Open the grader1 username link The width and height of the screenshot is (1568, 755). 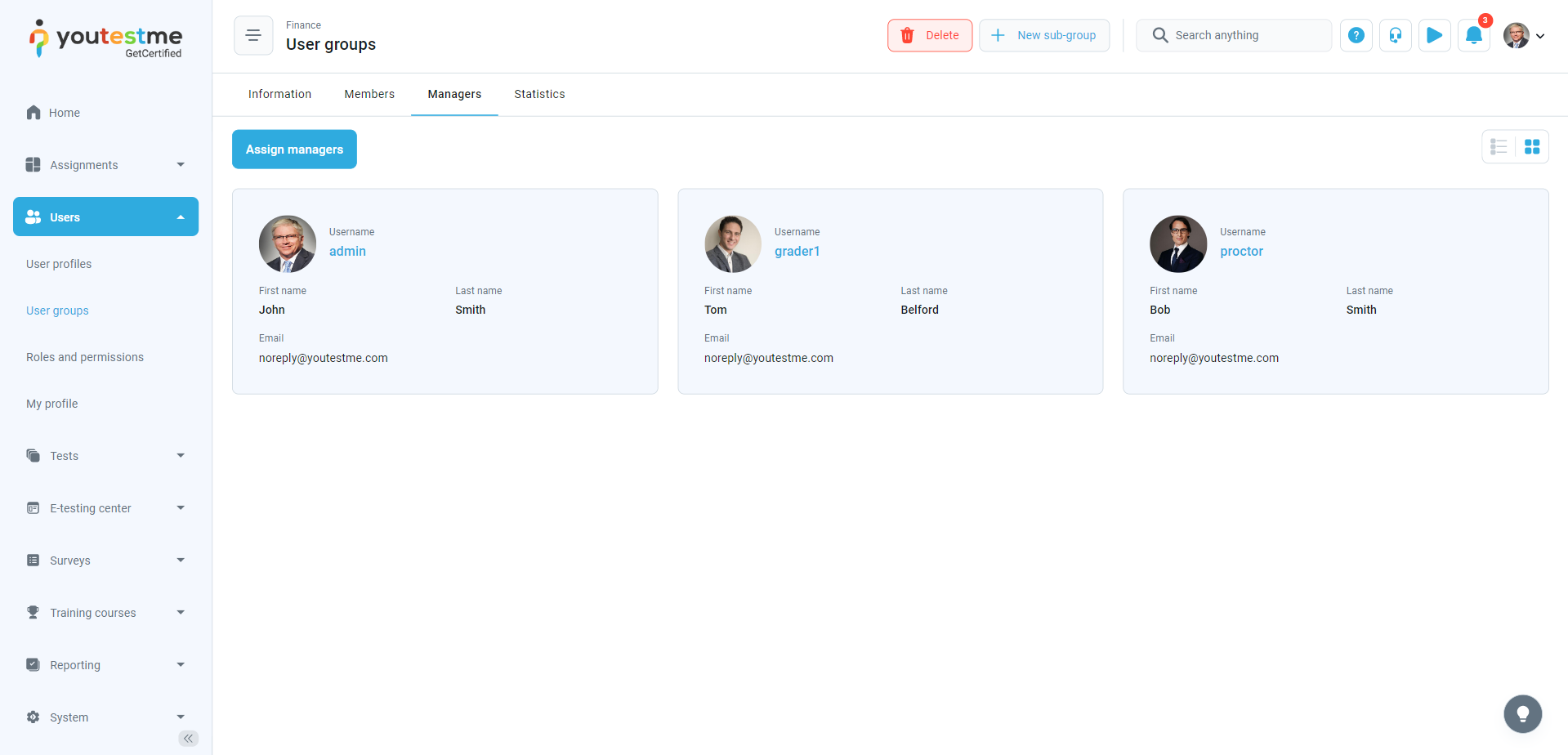point(797,252)
